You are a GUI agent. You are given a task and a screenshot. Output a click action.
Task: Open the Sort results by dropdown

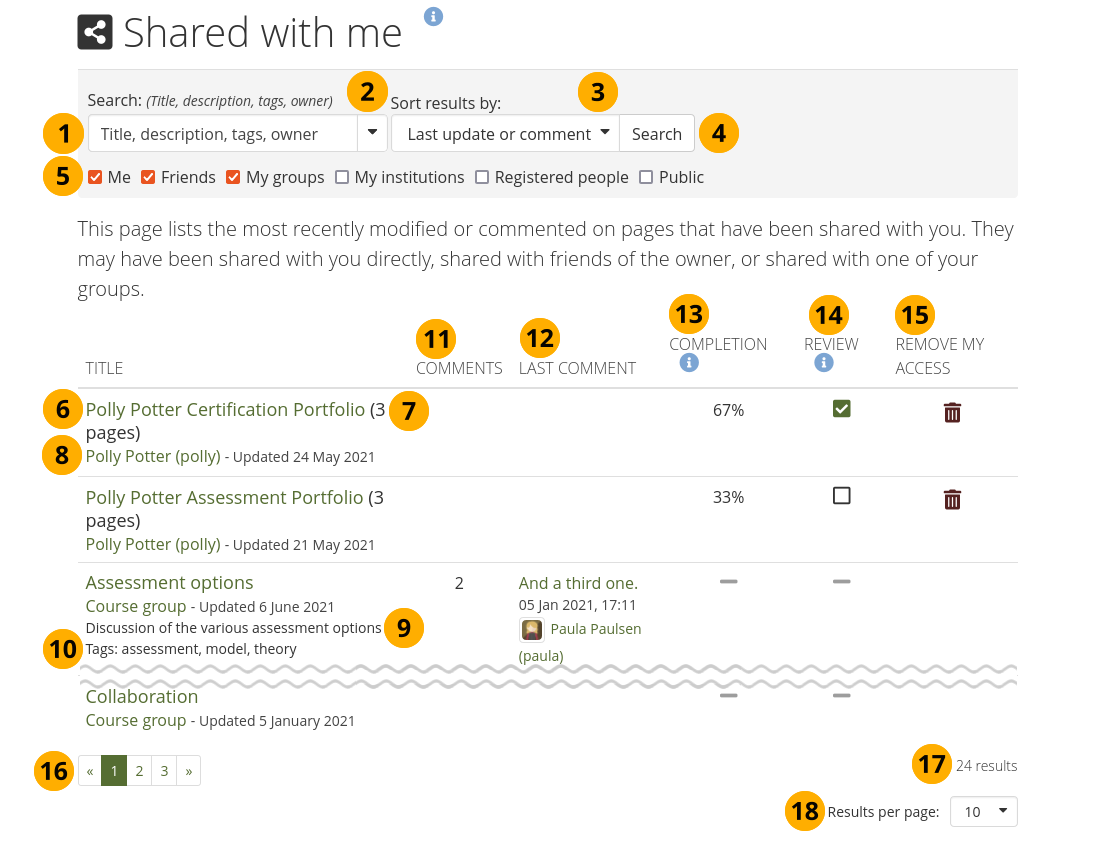505,134
